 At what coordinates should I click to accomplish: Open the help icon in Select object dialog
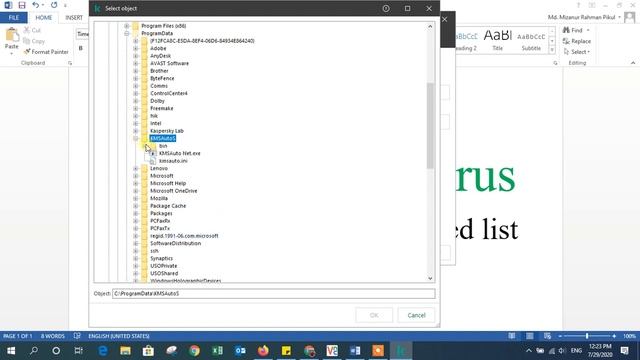click(x=386, y=8)
